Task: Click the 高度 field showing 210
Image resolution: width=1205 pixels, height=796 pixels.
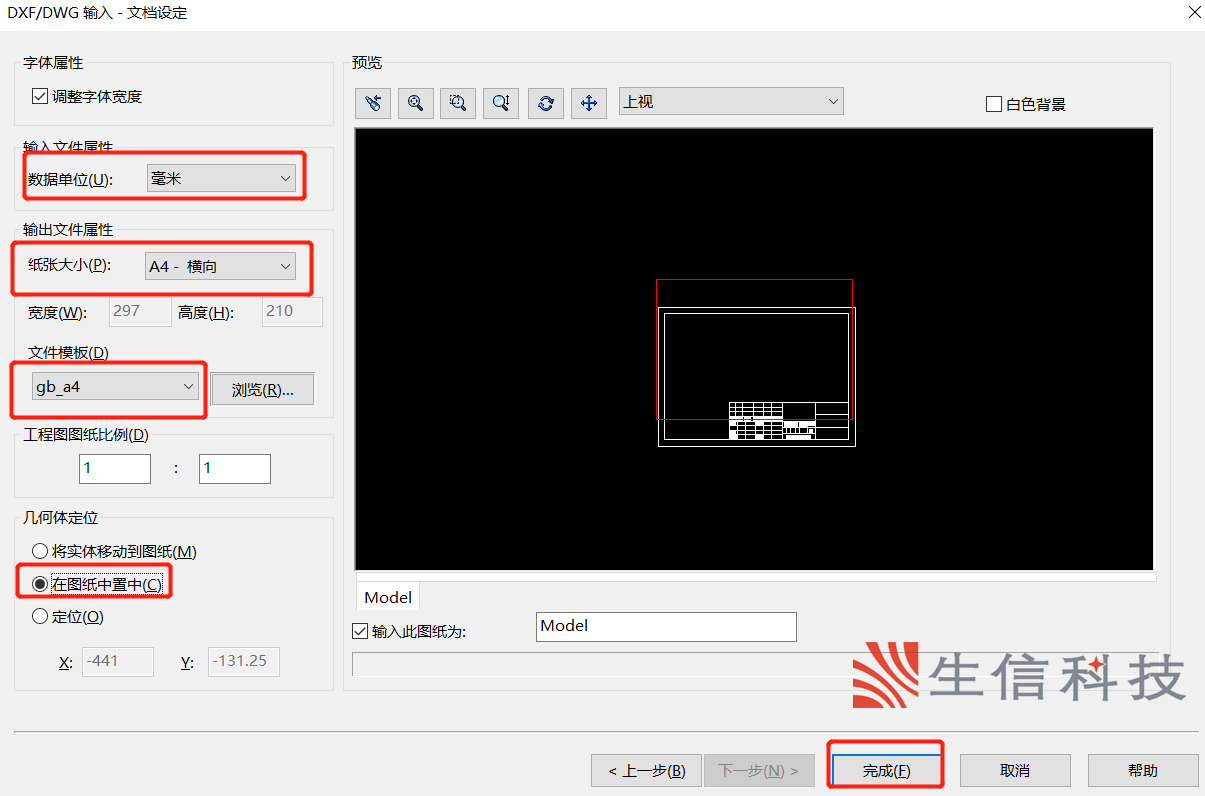Action: pyautogui.click(x=292, y=312)
